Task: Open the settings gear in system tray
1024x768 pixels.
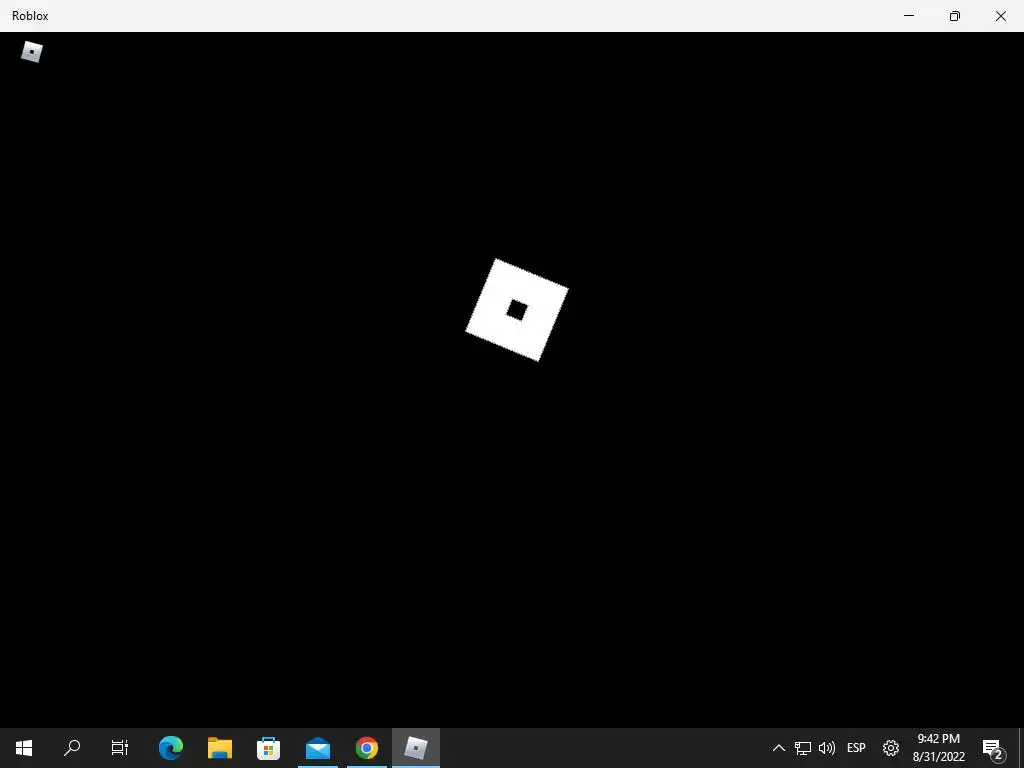Action: tap(891, 748)
